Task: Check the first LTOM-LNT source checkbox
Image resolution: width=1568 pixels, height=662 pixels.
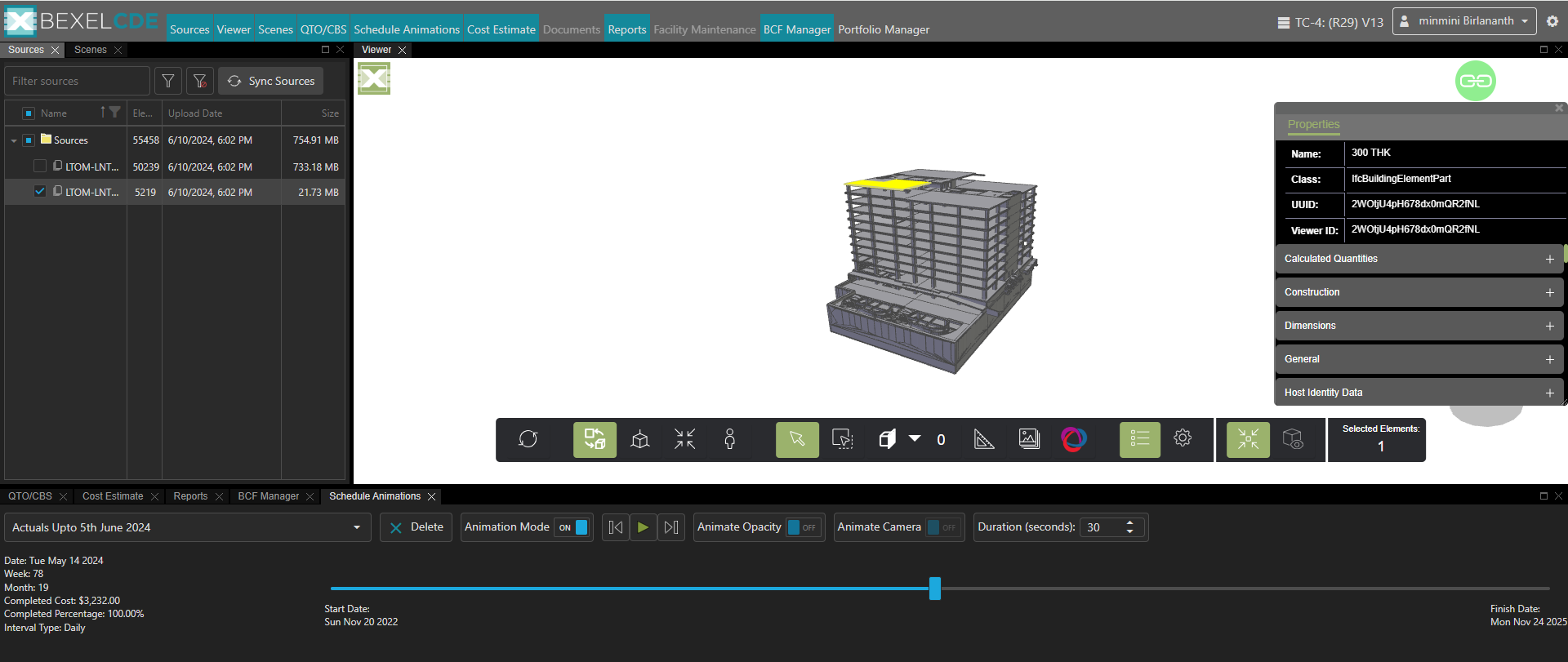Action: click(x=40, y=167)
